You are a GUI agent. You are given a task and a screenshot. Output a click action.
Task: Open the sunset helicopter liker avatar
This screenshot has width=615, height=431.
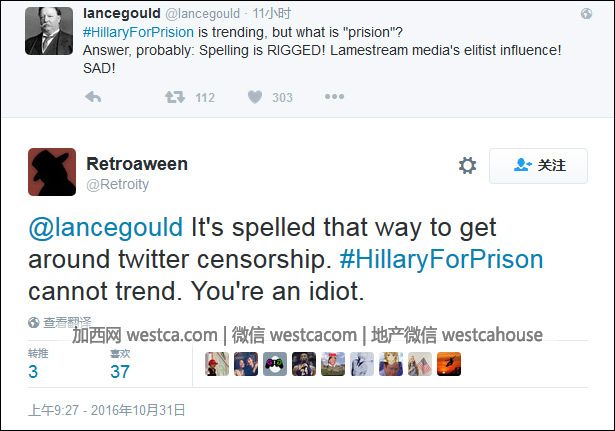[449, 364]
